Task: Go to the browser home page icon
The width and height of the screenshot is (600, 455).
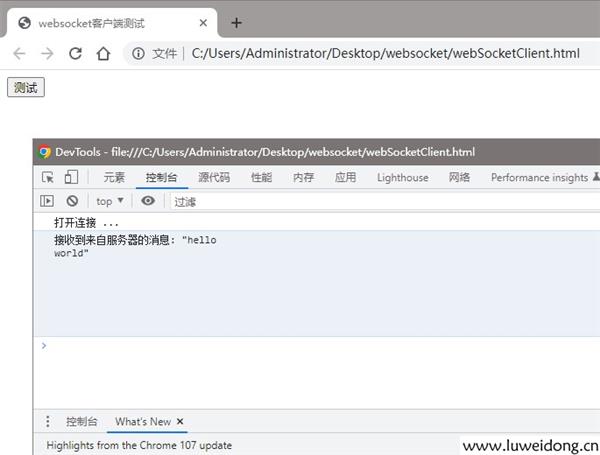Action: (x=103, y=54)
